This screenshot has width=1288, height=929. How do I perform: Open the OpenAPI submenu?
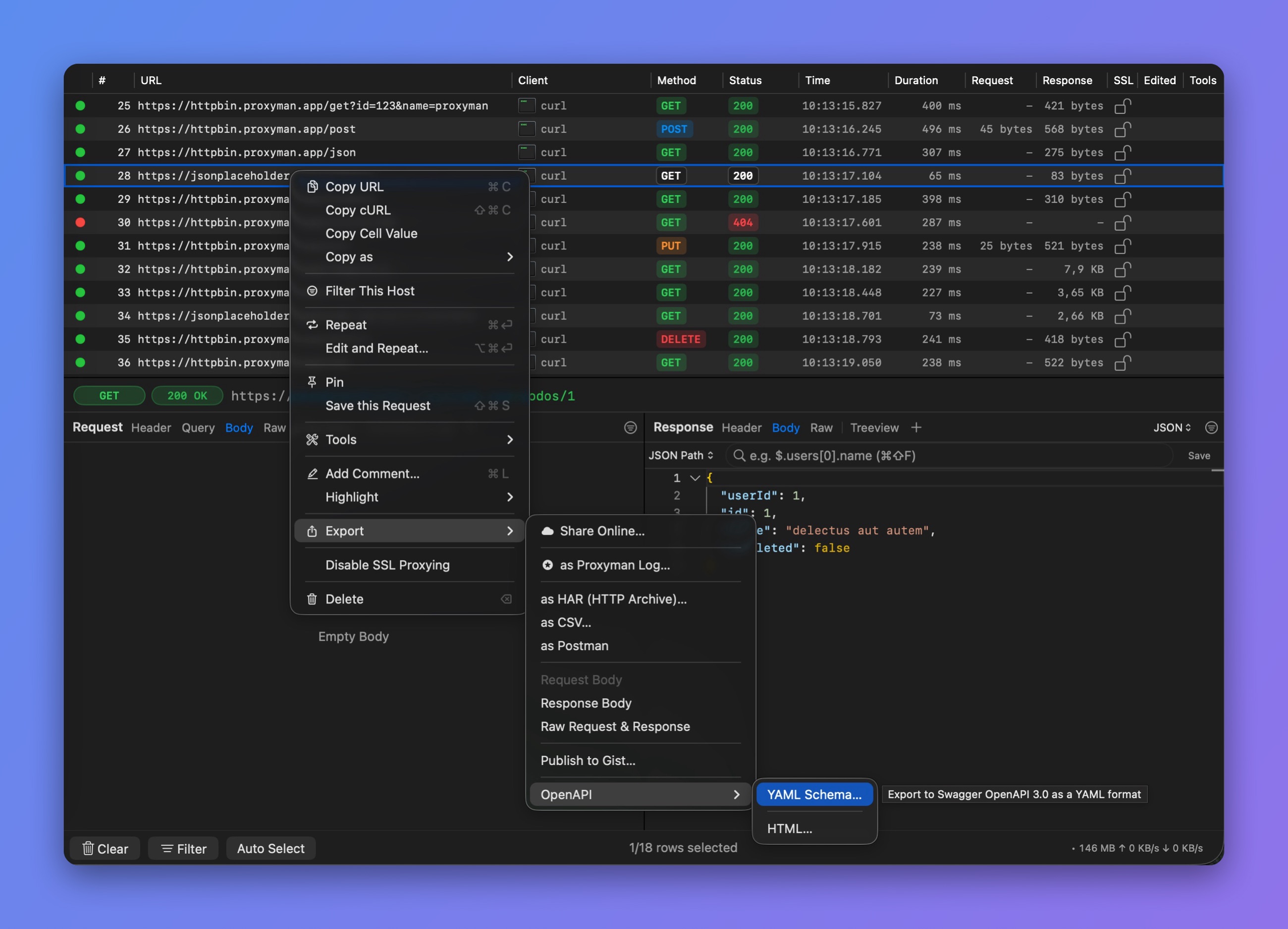coord(640,794)
